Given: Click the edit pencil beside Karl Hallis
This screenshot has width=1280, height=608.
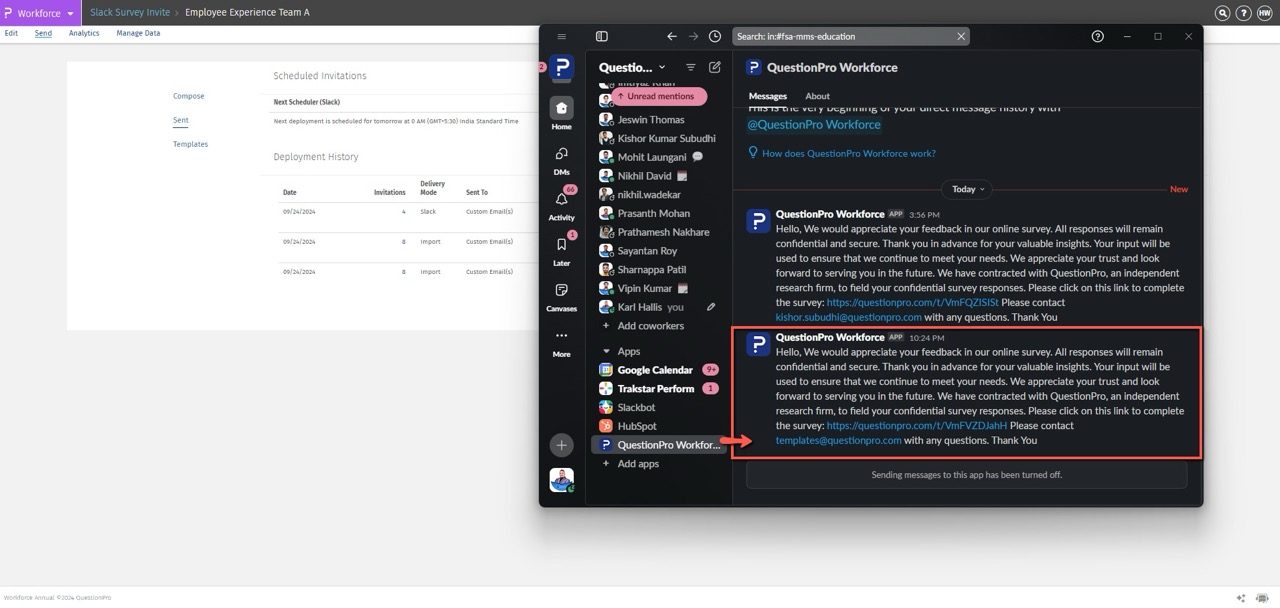Looking at the screenshot, I should coord(711,307).
